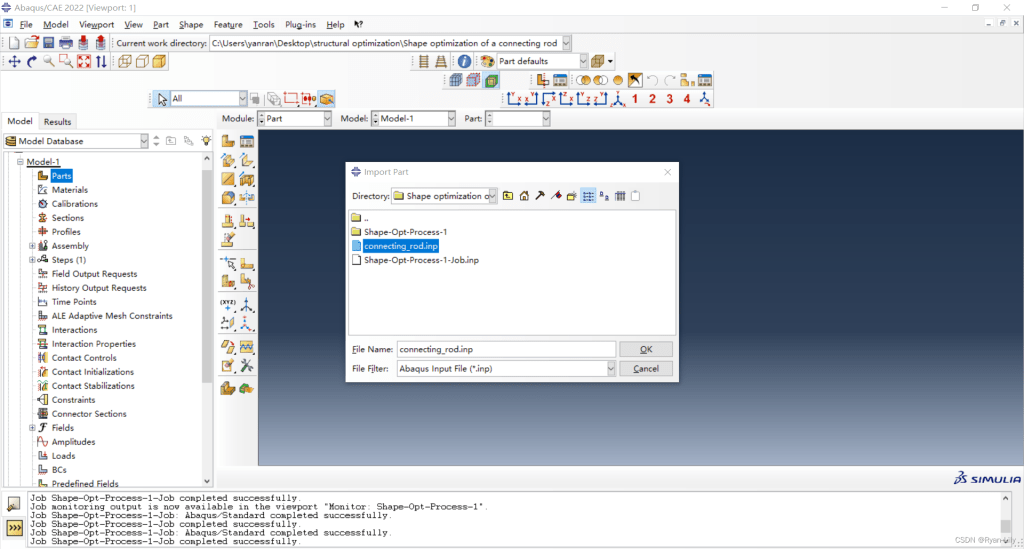The image size is (1024, 549).
Task: Open the Shape-Opt-Process-1 folder
Action: [406, 232]
